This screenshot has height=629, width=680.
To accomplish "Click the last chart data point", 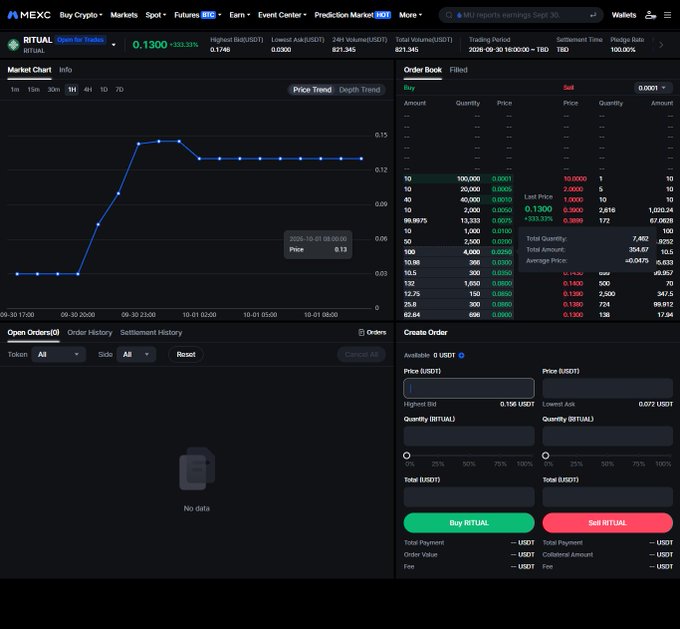I will coord(361,159).
